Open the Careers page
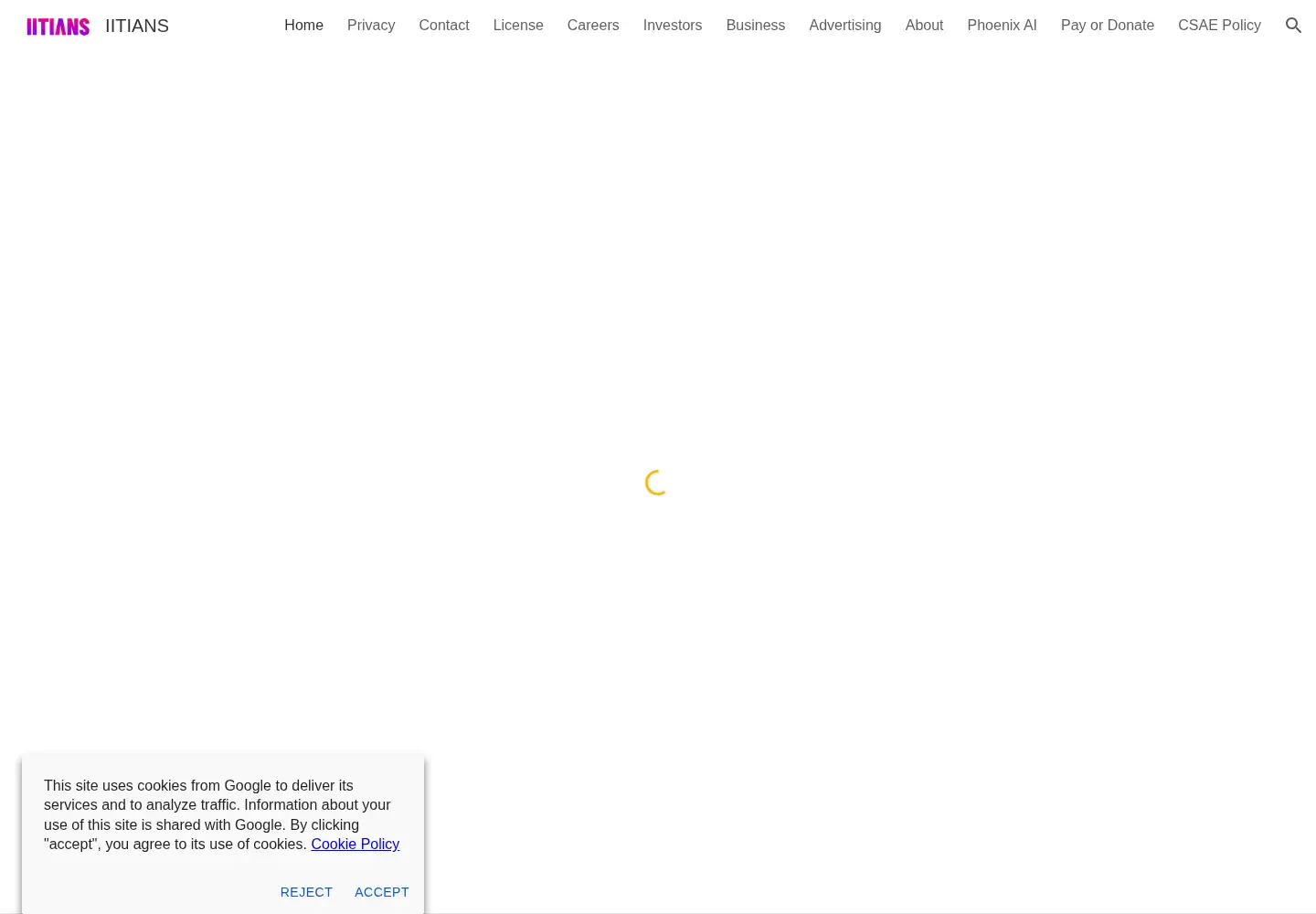Image resolution: width=1316 pixels, height=914 pixels. (593, 26)
